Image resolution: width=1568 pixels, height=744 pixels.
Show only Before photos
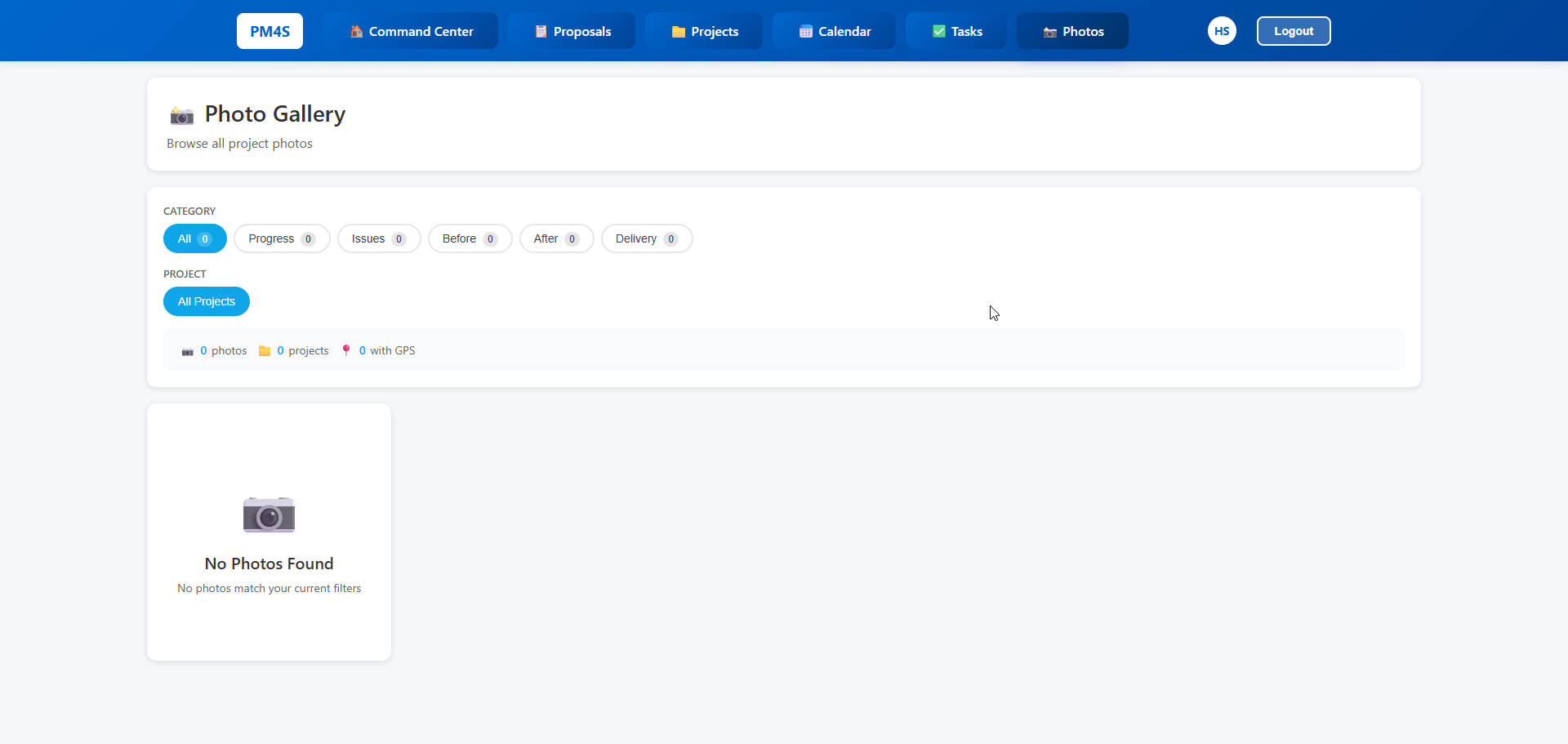coord(470,238)
